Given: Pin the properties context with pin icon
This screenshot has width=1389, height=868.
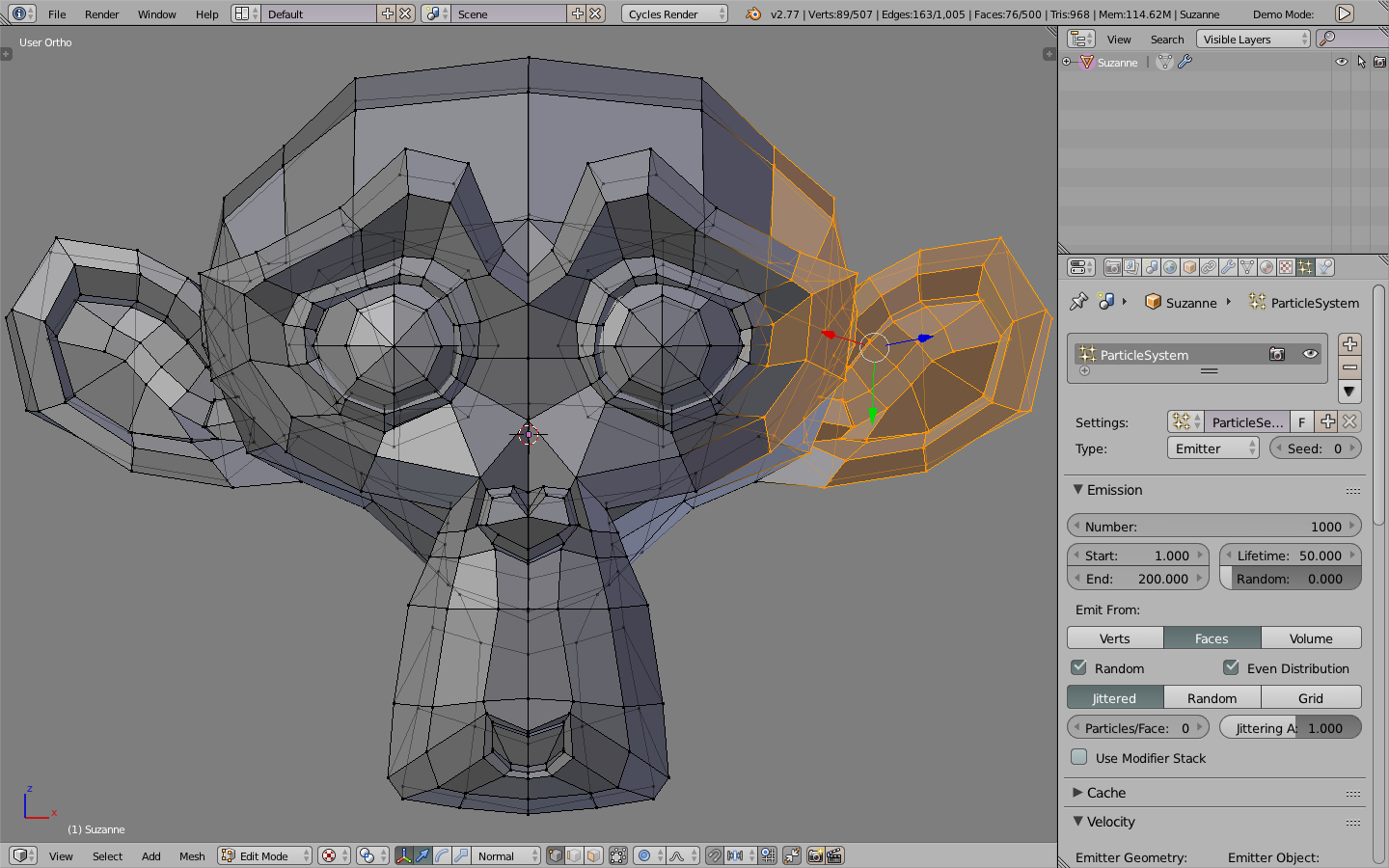Looking at the screenshot, I should coord(1078,302).
